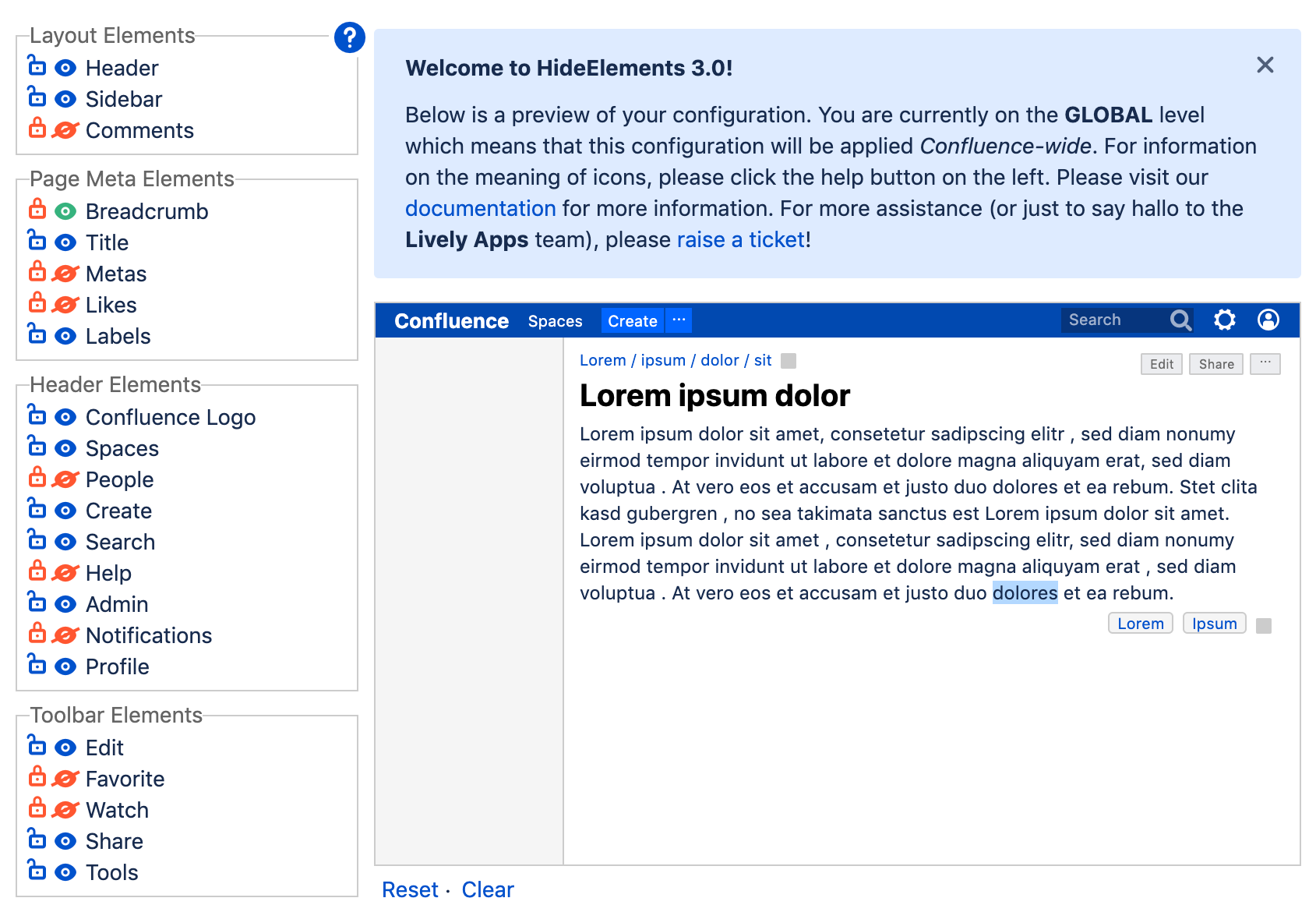
Task: Click the Lorem ipsum dolor page title
Action: point(714,396)
